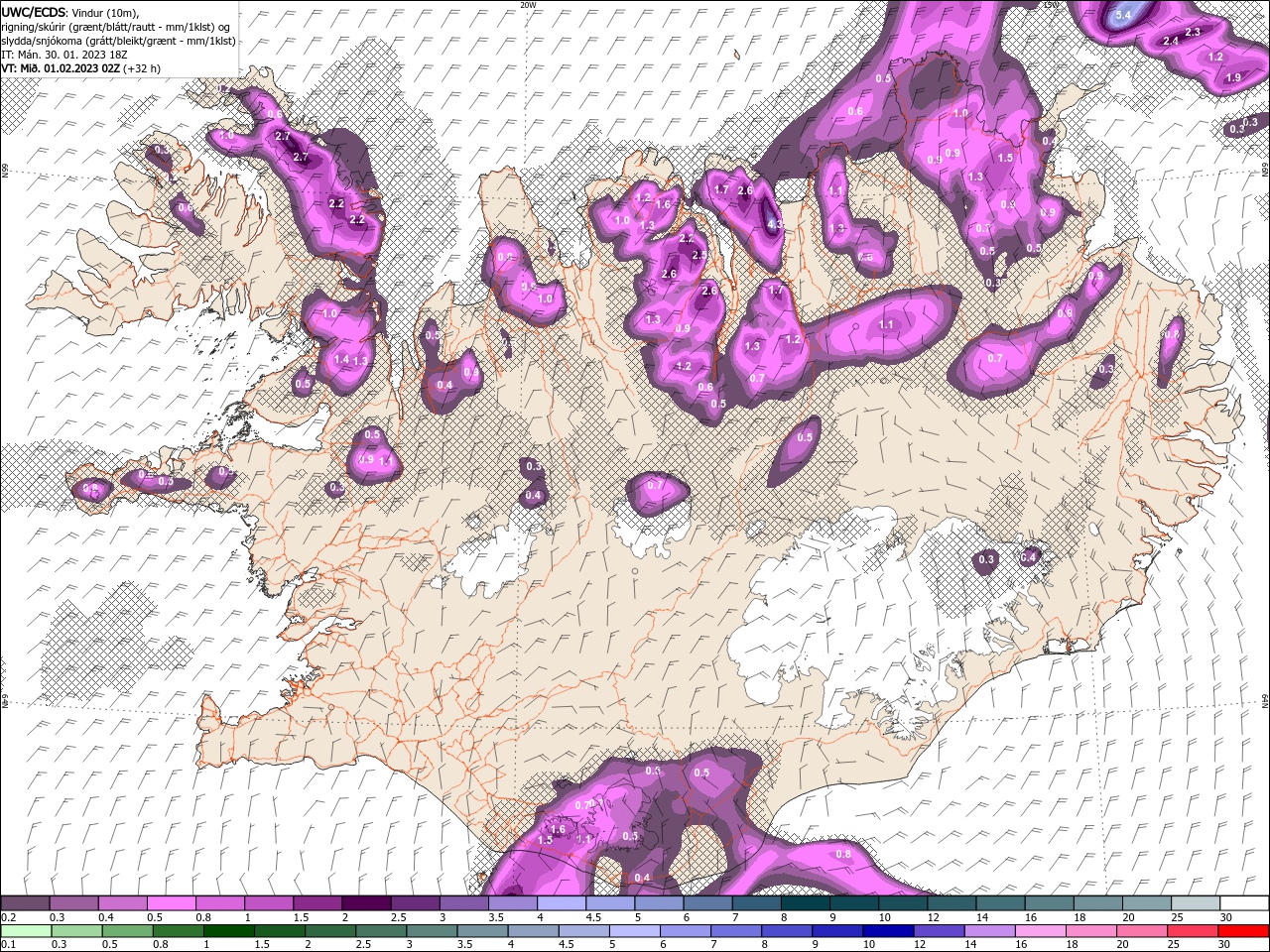Pick the dark teal 8–9 snow legend swatch
The height and width of the screenshot is (952, 1270).
[x=805, y=903]
